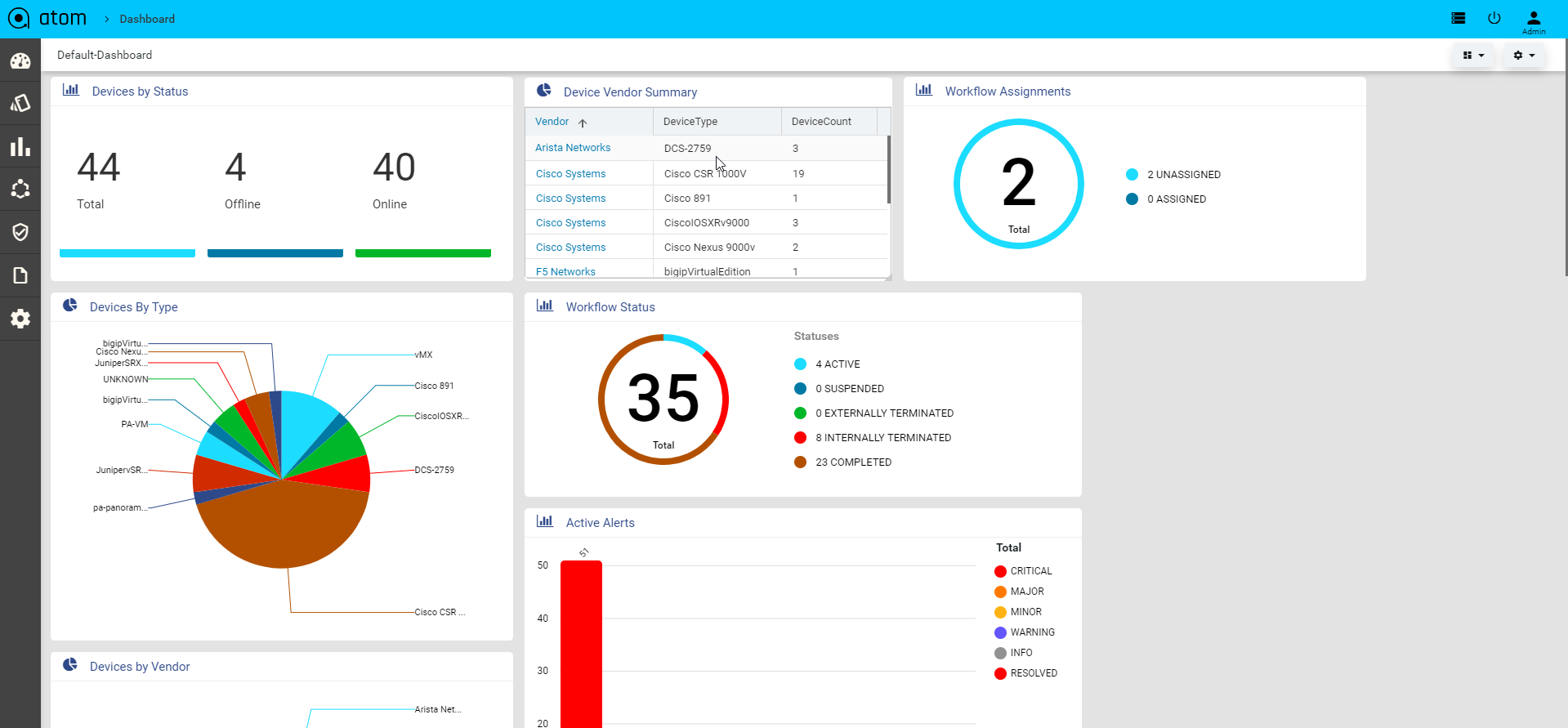Toggle the INFO alerts legend
The width and height of the screenshot is (1568, 728).
[x=1013, y=653]
